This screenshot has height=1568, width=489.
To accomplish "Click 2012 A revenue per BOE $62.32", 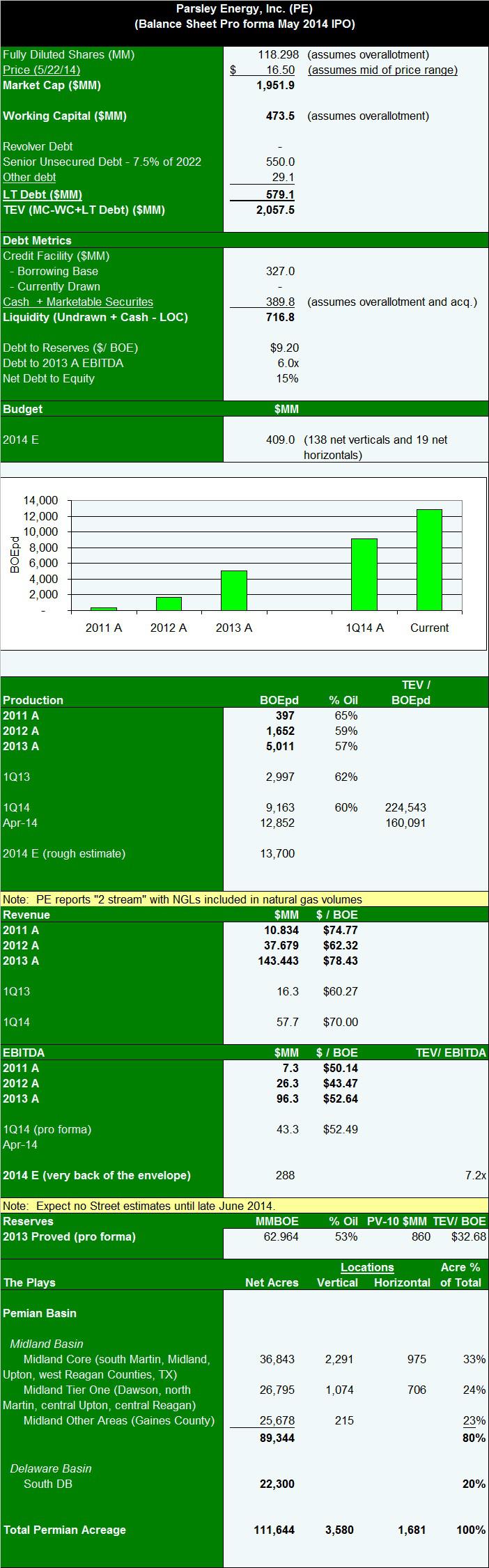I will coord(341,946).
